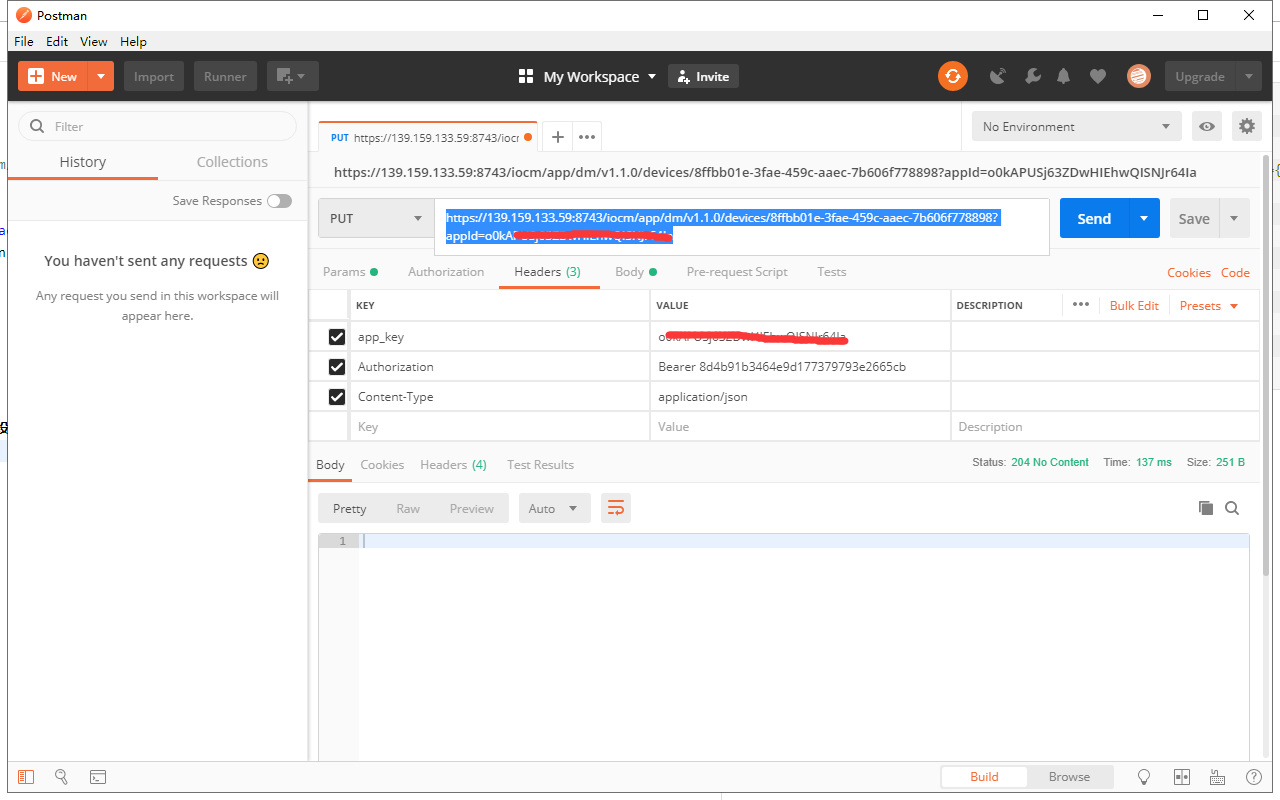
Task: Copy response body to clipboard
Action: pos(1206,508)
